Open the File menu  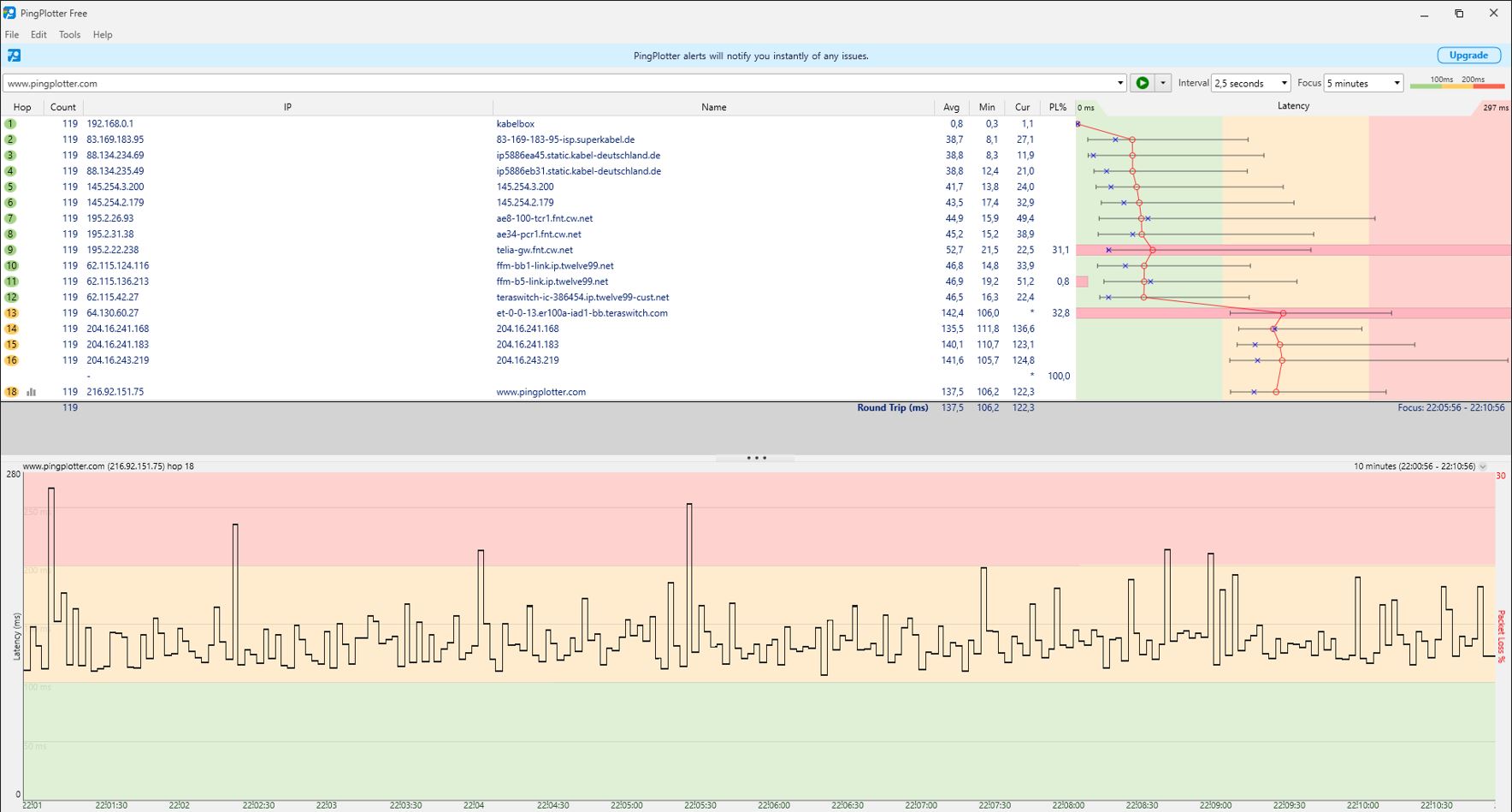12,35
